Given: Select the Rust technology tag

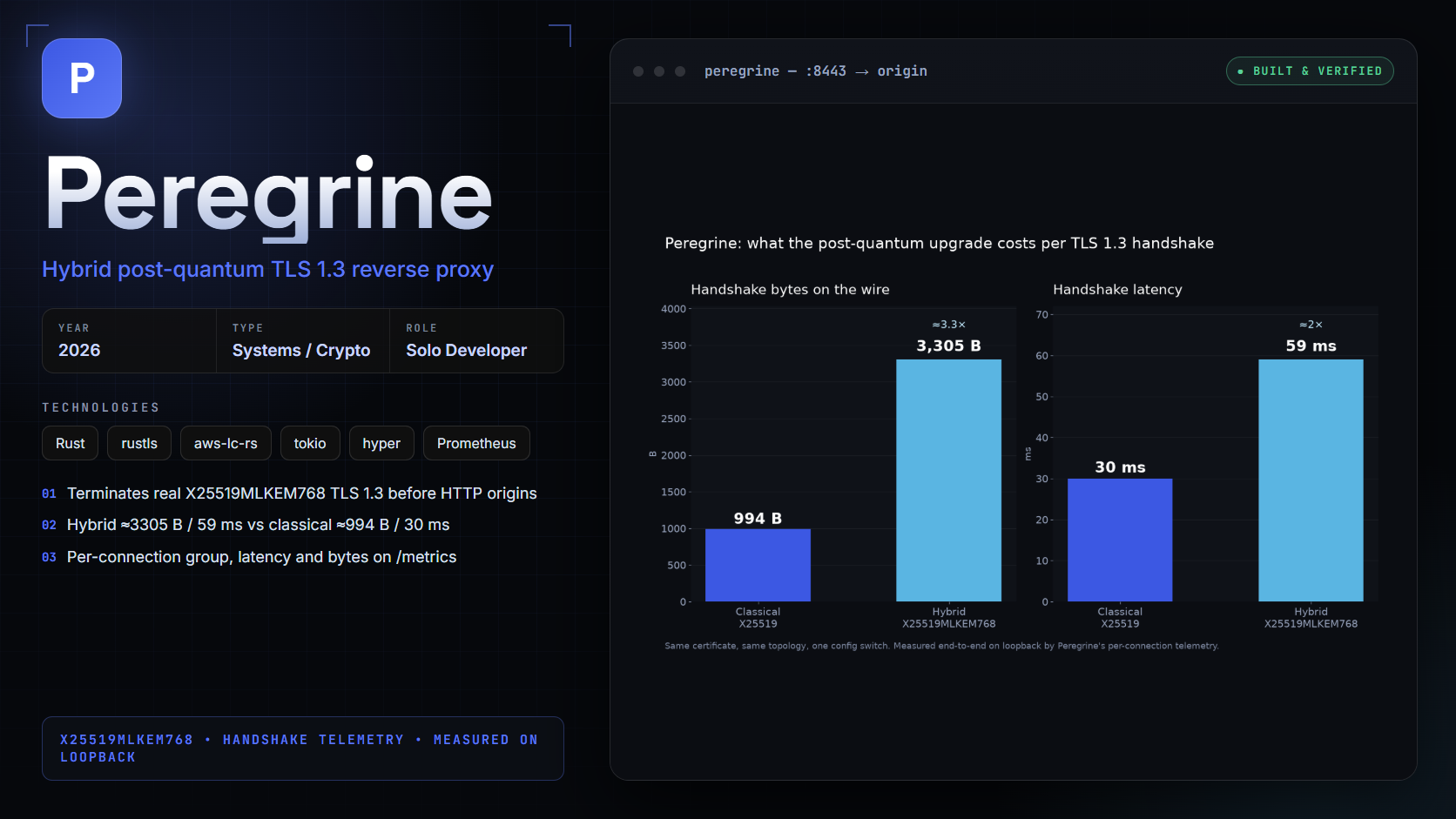Looking at the screenshot, I should pyautogui.click(x=71, y=443).
